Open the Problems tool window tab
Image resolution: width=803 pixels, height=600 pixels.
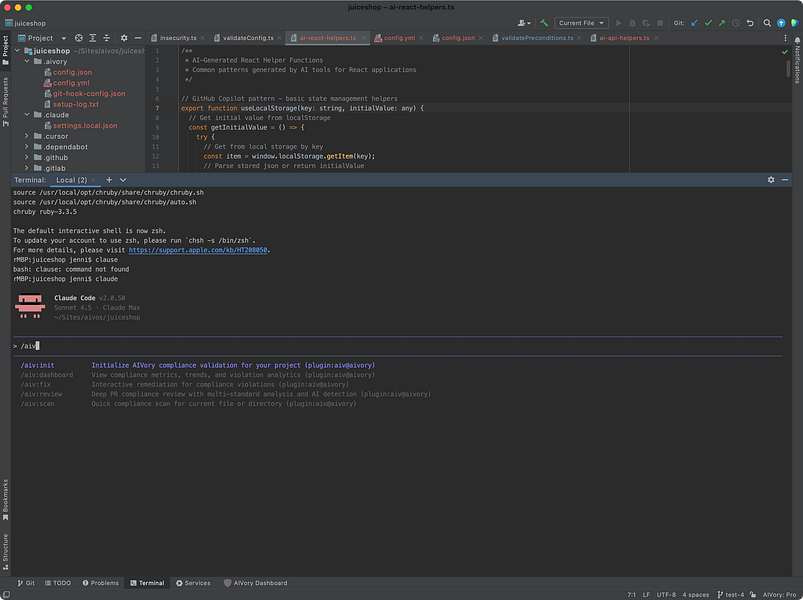(x=100, y=583)
